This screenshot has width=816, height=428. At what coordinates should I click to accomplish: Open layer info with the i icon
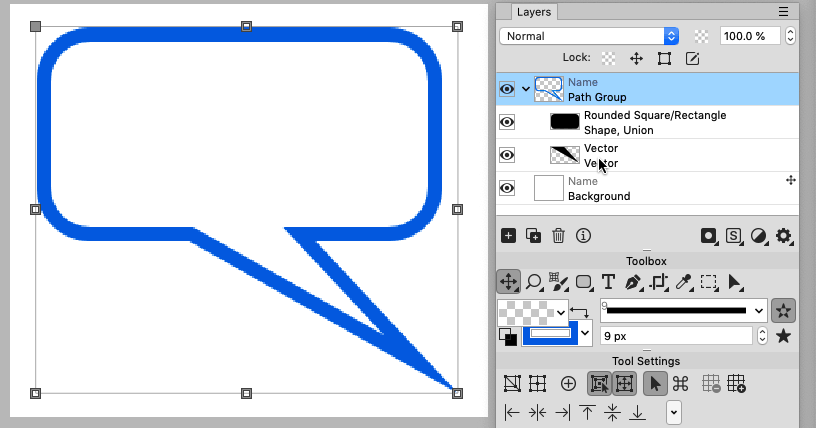tap(583, 236)
